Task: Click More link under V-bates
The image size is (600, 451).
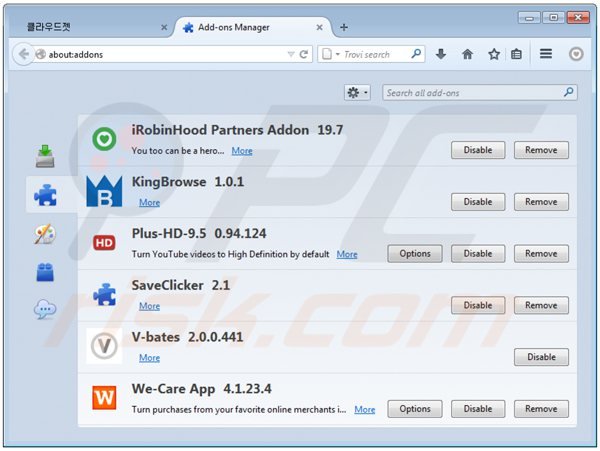Action: (x=149, y=358)
